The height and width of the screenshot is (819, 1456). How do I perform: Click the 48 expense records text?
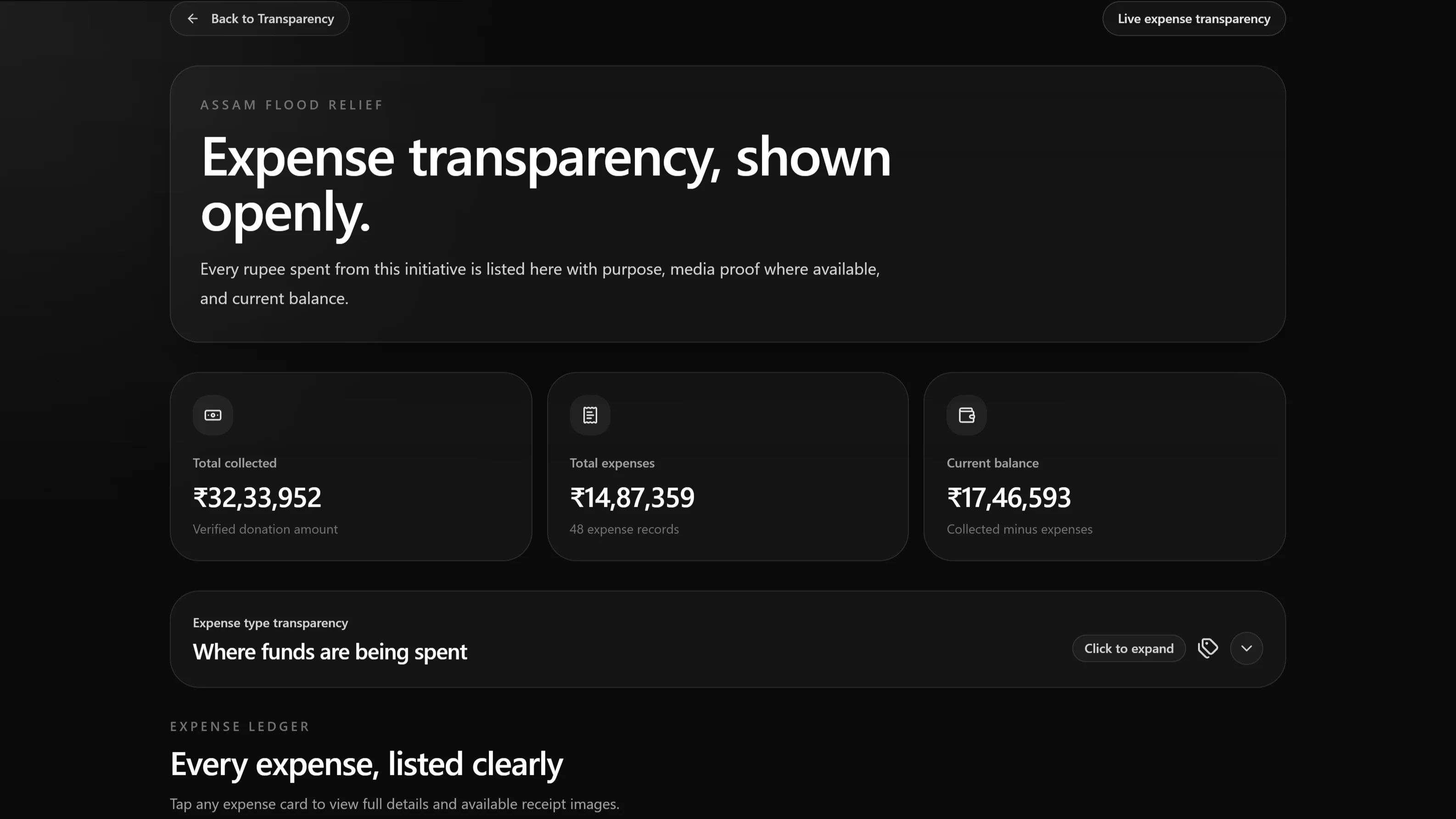click(624, 530)
